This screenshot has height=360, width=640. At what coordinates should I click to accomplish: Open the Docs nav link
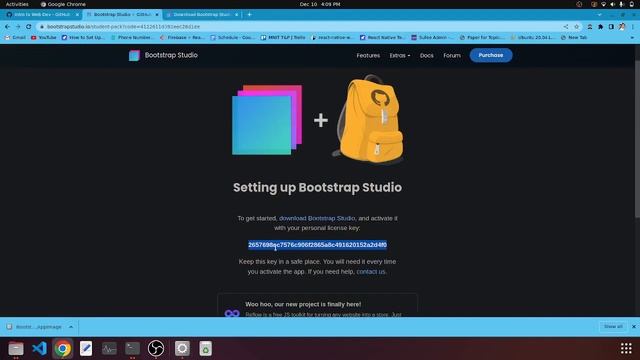click(x=427, y=55)
